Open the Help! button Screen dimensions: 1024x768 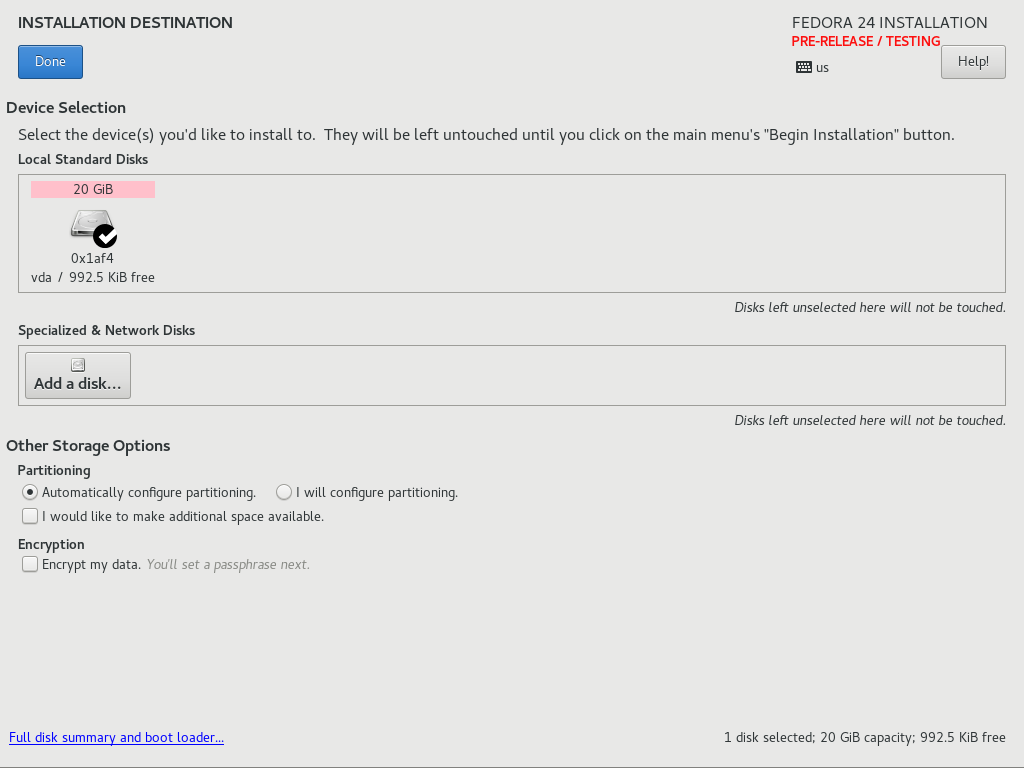click(973, 61)
